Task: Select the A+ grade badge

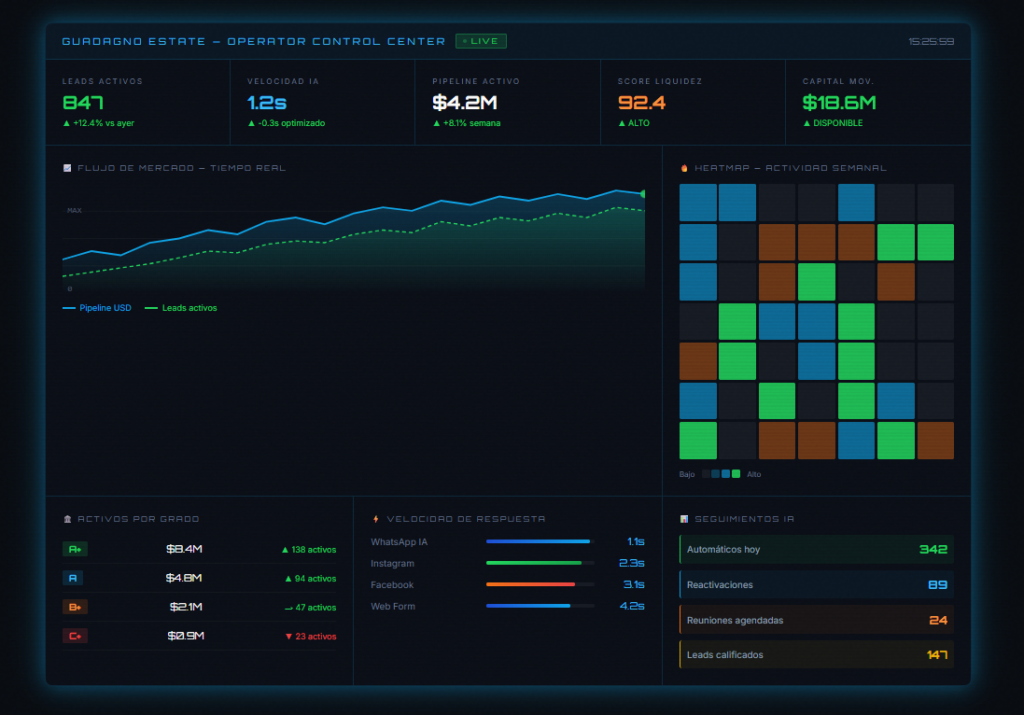Action: pyautogui.click(x=75, y=549)
